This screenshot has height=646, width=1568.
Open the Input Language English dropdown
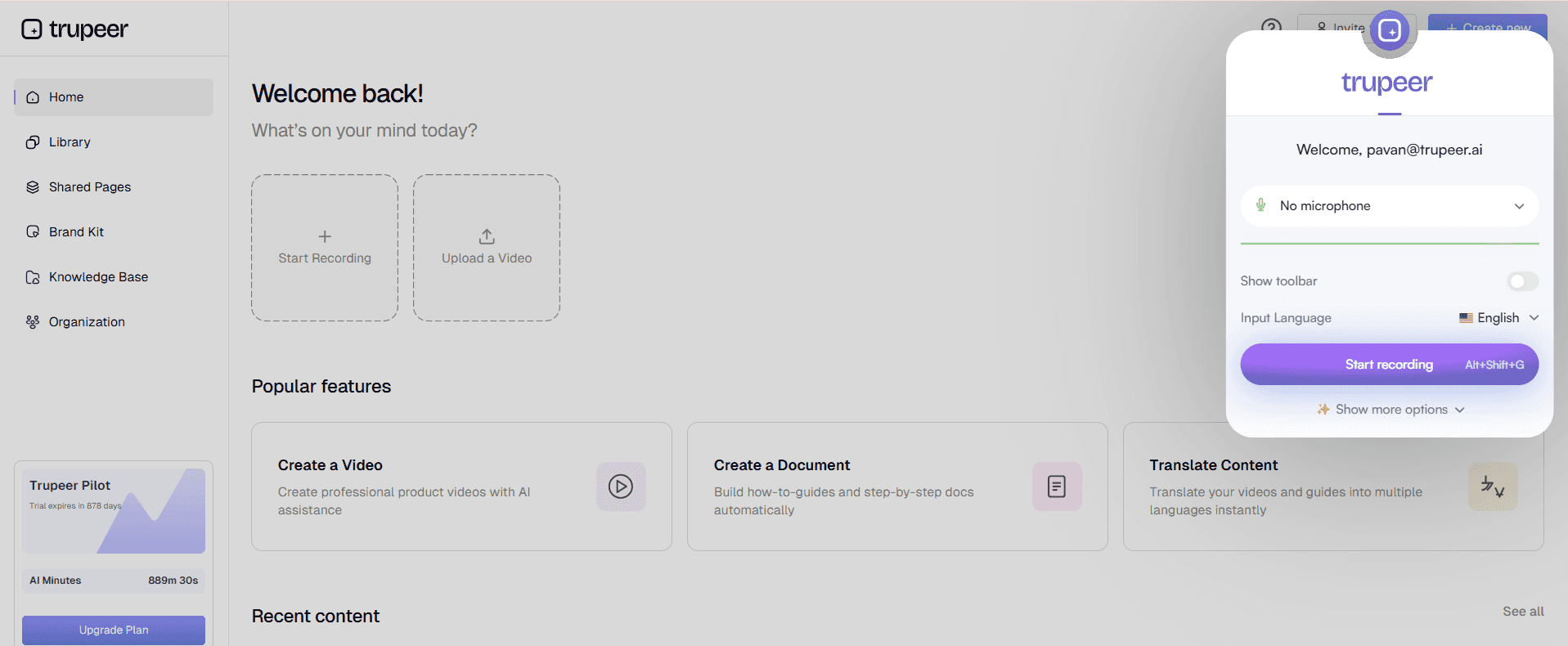[x=1499, y=318]
